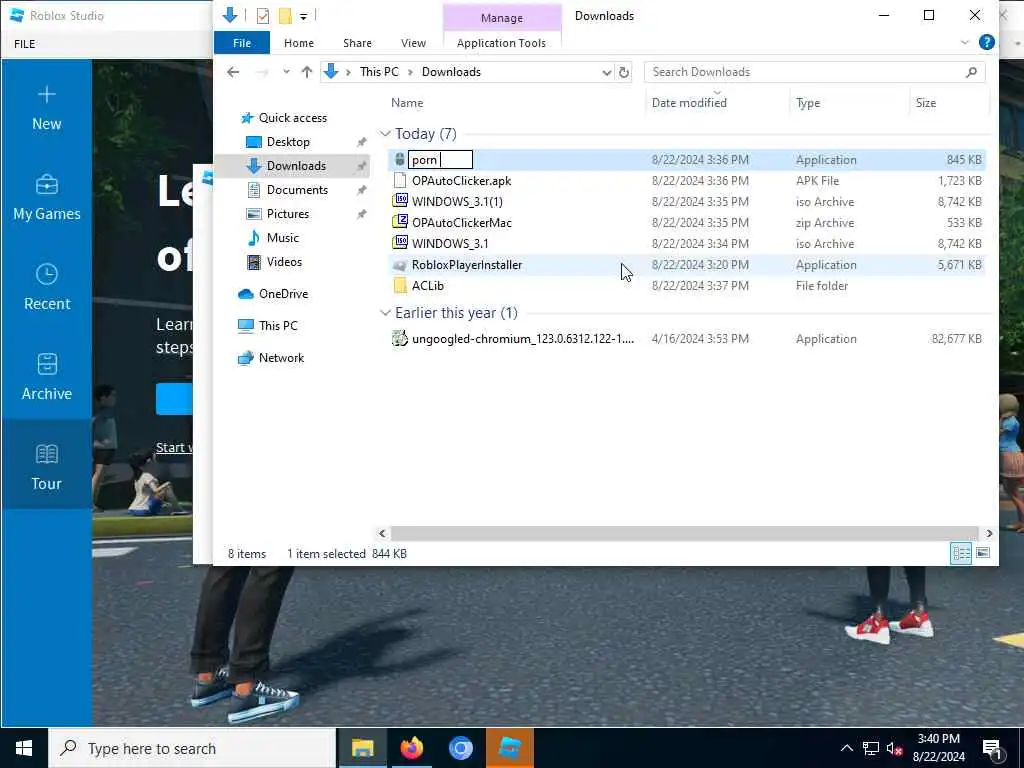Open Recent in Roblox Studio sidebar
The image size is (1024, 768).
pos(46,287)
